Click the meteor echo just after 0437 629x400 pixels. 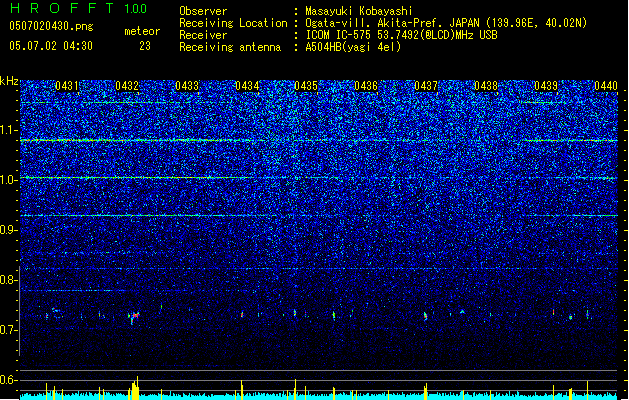point(425,316)
